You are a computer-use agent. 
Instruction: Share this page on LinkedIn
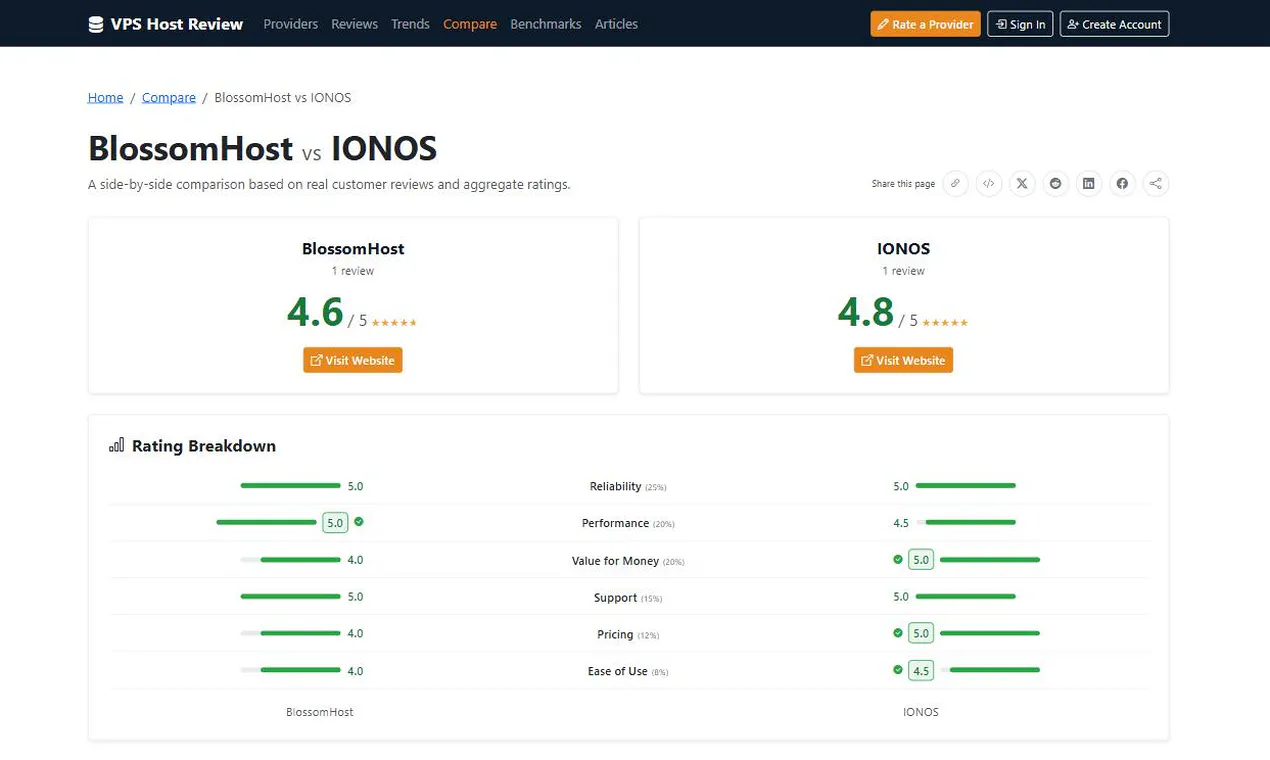pos(1089,183)
